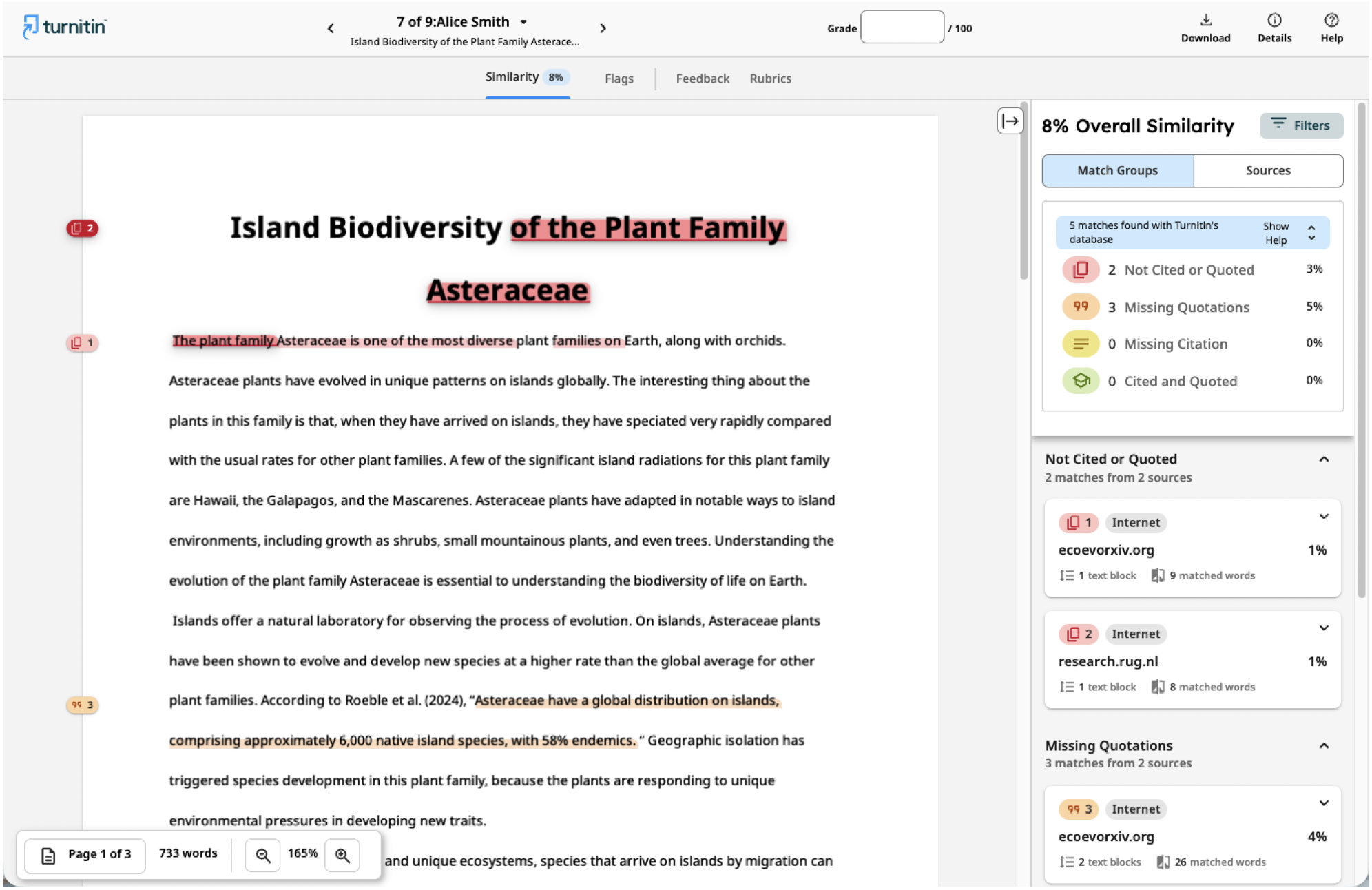Collapse the similarity side panel arrow
Viewport: 1372px width, 890px height.
click(1010, 121)
